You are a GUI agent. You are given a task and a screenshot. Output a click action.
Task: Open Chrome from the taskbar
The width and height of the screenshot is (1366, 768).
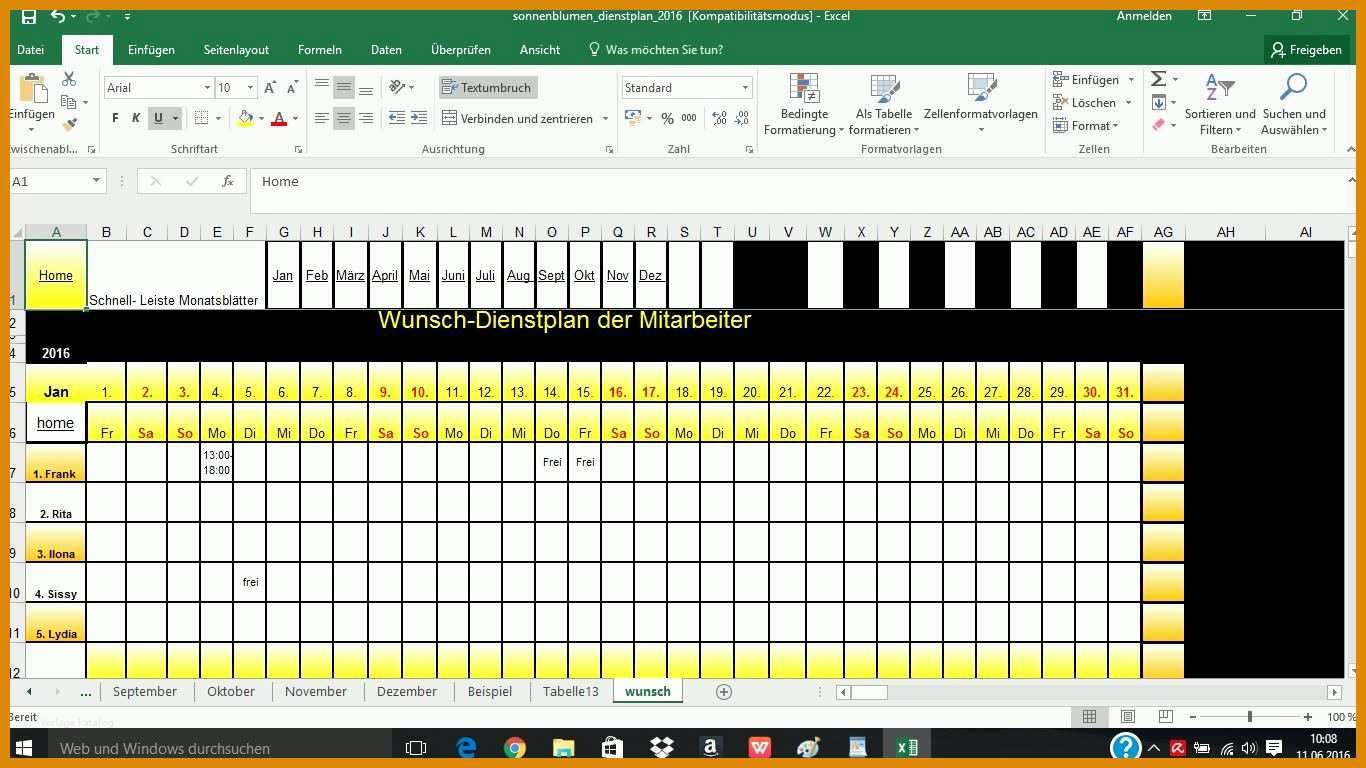coord(515,748)
